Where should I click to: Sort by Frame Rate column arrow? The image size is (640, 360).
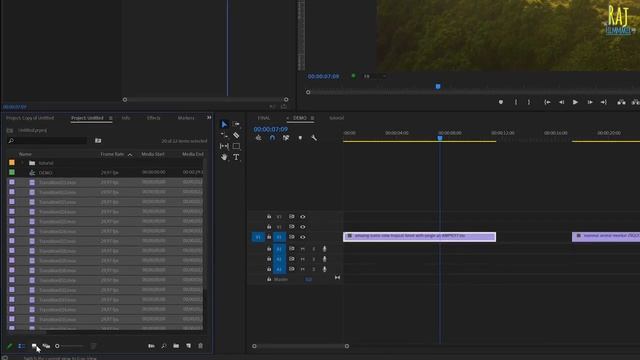click(130, 155)
